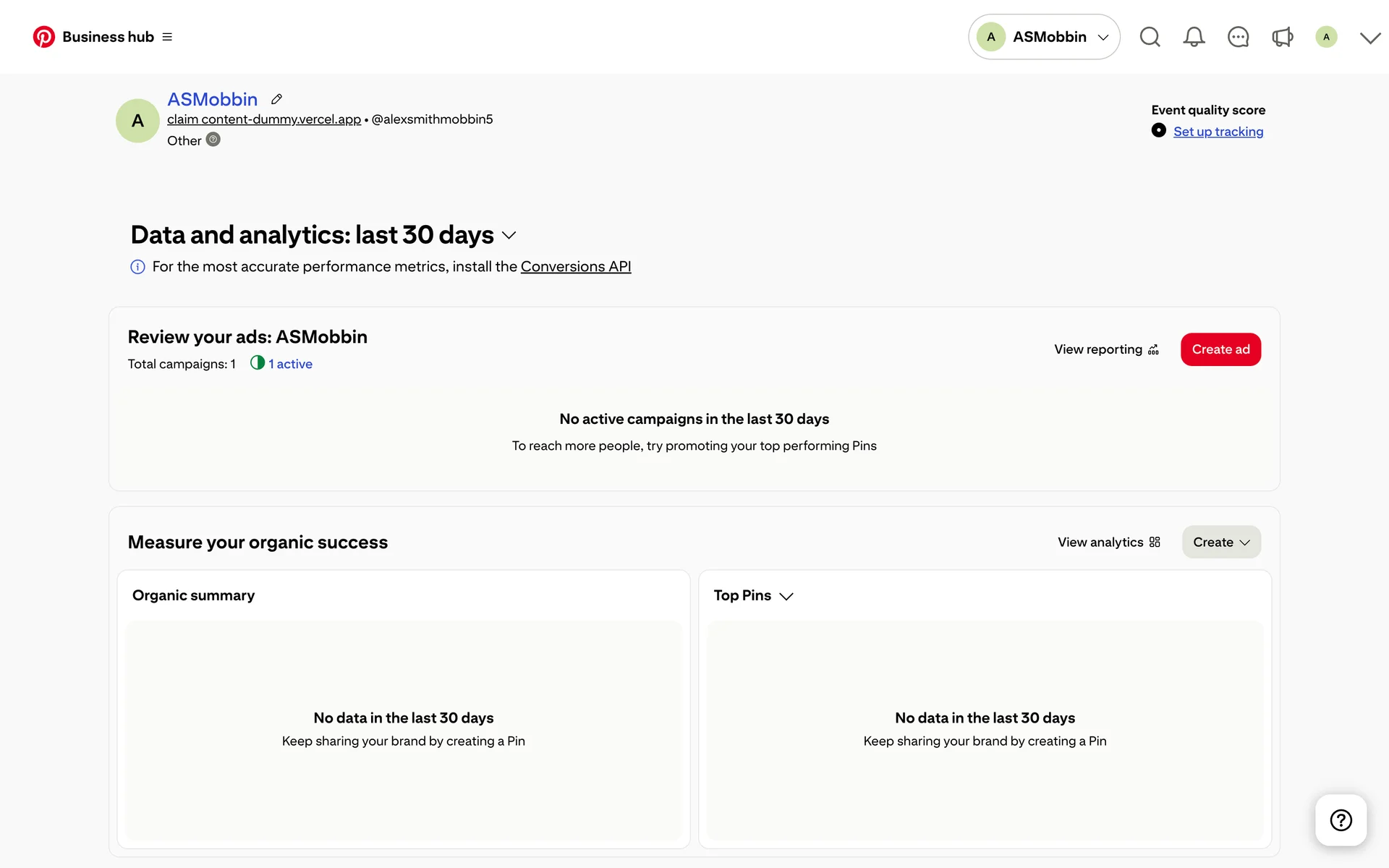The height and width of the screenshot is (868, 1389).
Task: Open the Business hub hamburger menu
Action: point(167,37)
